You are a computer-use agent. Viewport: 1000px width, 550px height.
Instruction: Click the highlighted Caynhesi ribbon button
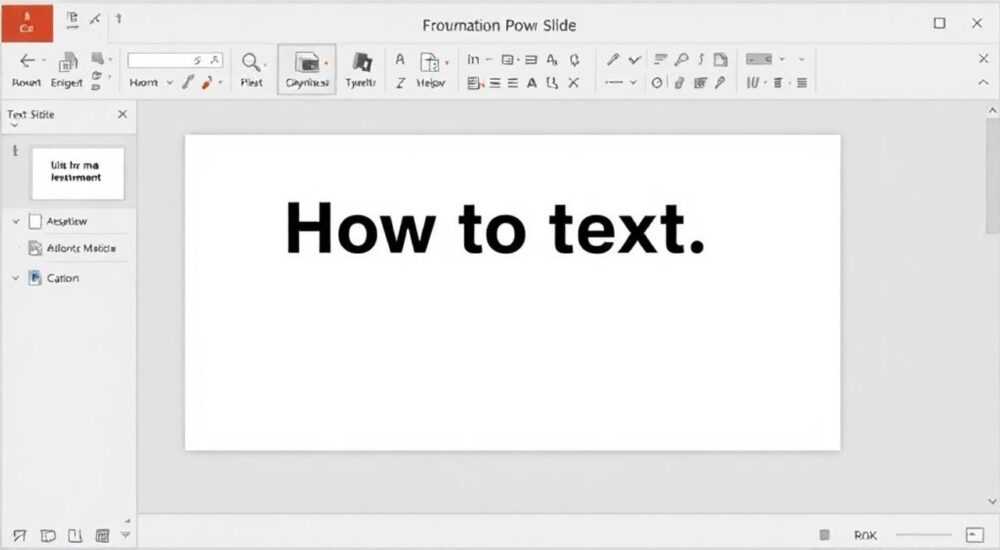pos(307,70)
